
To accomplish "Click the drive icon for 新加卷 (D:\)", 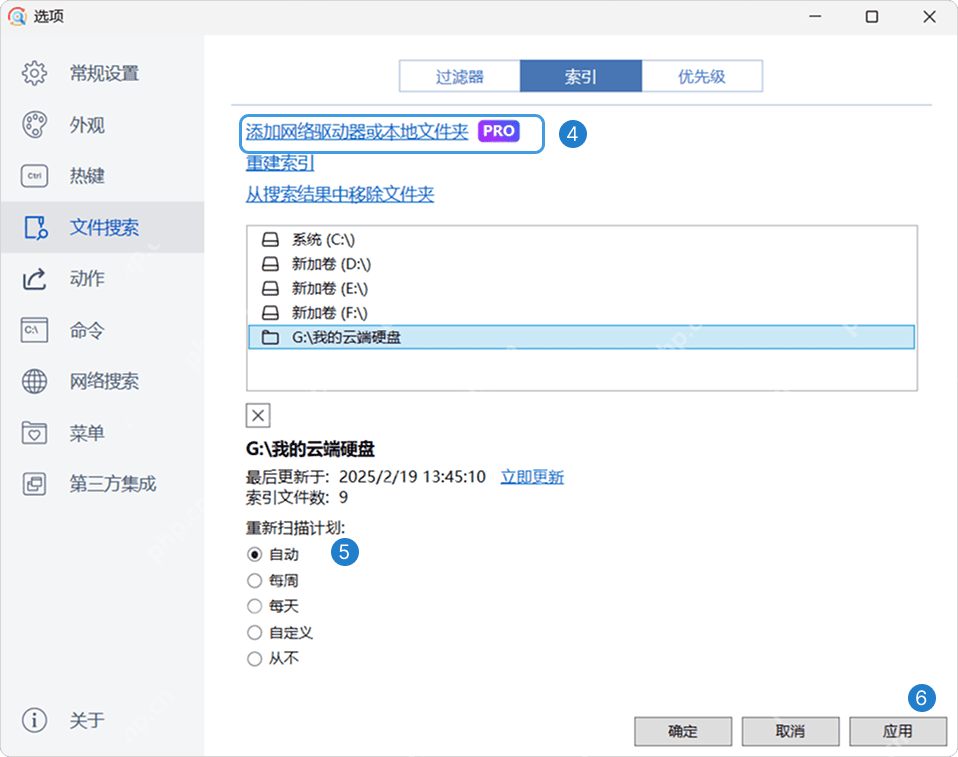I will 270,264.
